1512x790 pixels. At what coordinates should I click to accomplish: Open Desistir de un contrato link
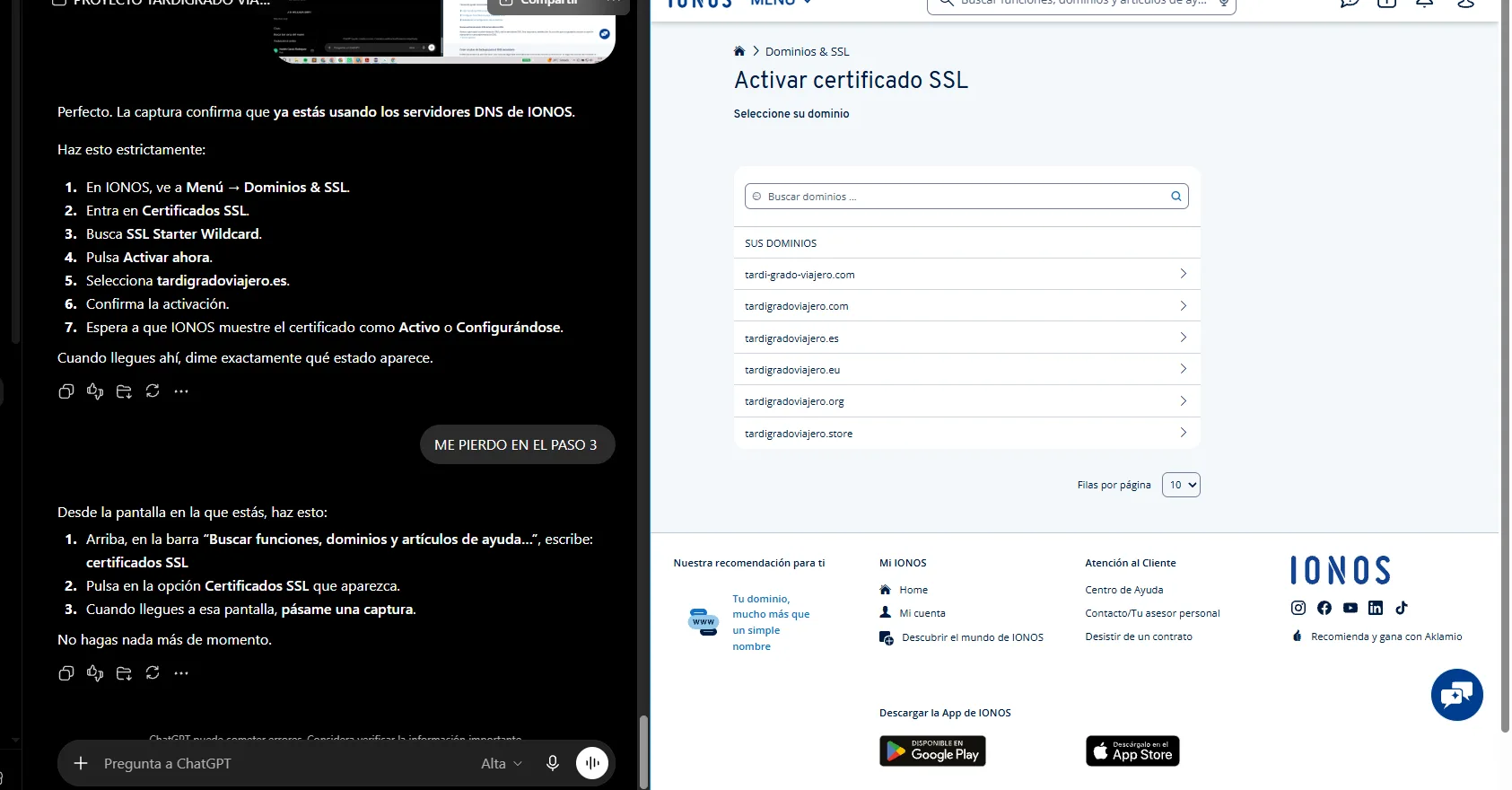[1139, 636]
